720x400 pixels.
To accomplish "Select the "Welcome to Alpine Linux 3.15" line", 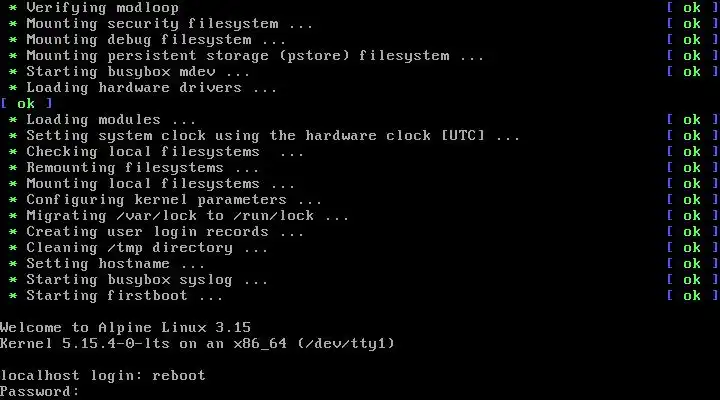I will point(125,328).
